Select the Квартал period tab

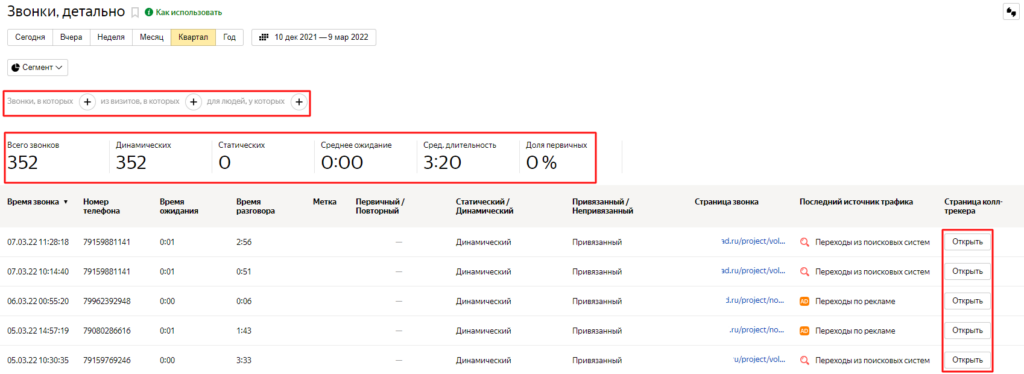pyautogui.click(x=193, y=37)
